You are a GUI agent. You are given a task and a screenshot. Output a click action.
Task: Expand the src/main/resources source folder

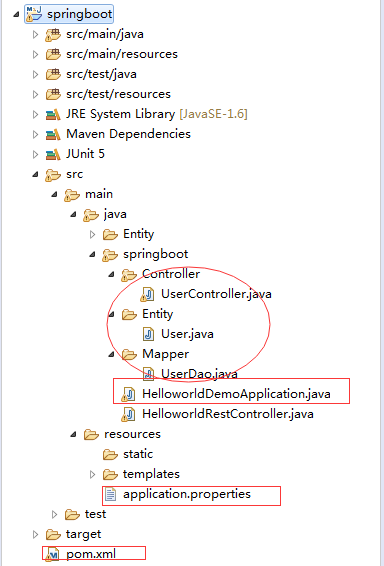click(35, 54)
